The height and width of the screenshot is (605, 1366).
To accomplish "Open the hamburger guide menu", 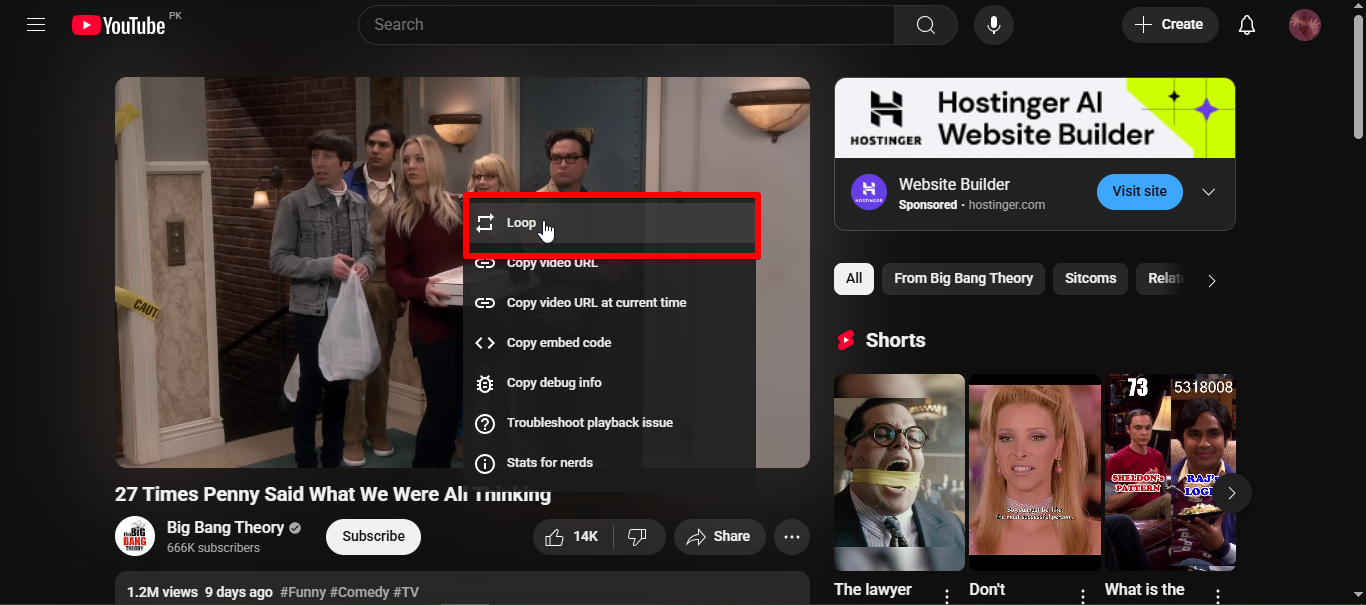I will click(36, 25).
